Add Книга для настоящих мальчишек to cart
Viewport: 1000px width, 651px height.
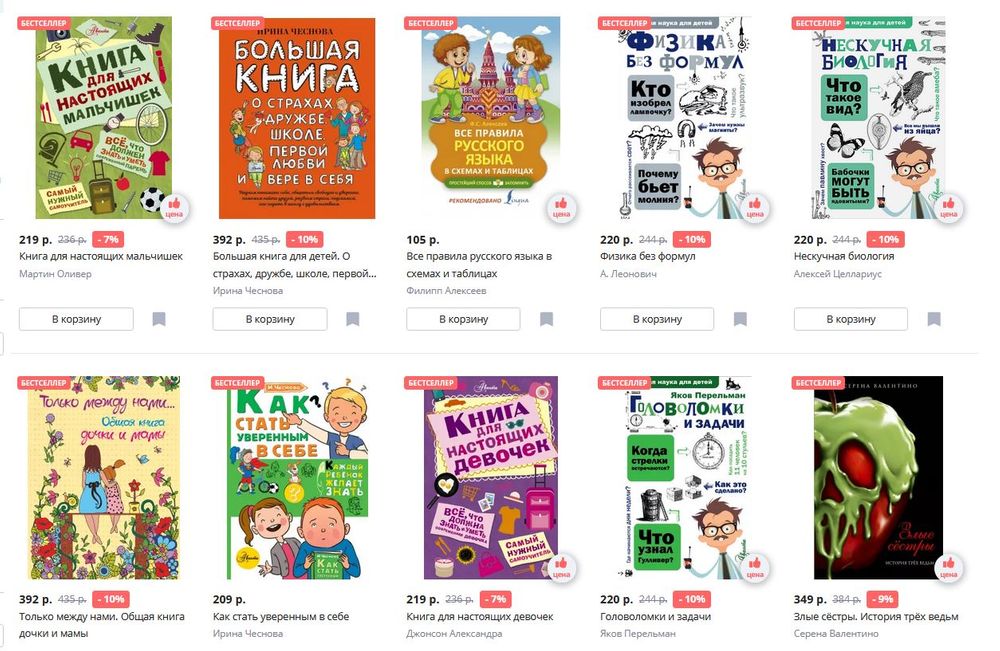(x=77, y=319)
